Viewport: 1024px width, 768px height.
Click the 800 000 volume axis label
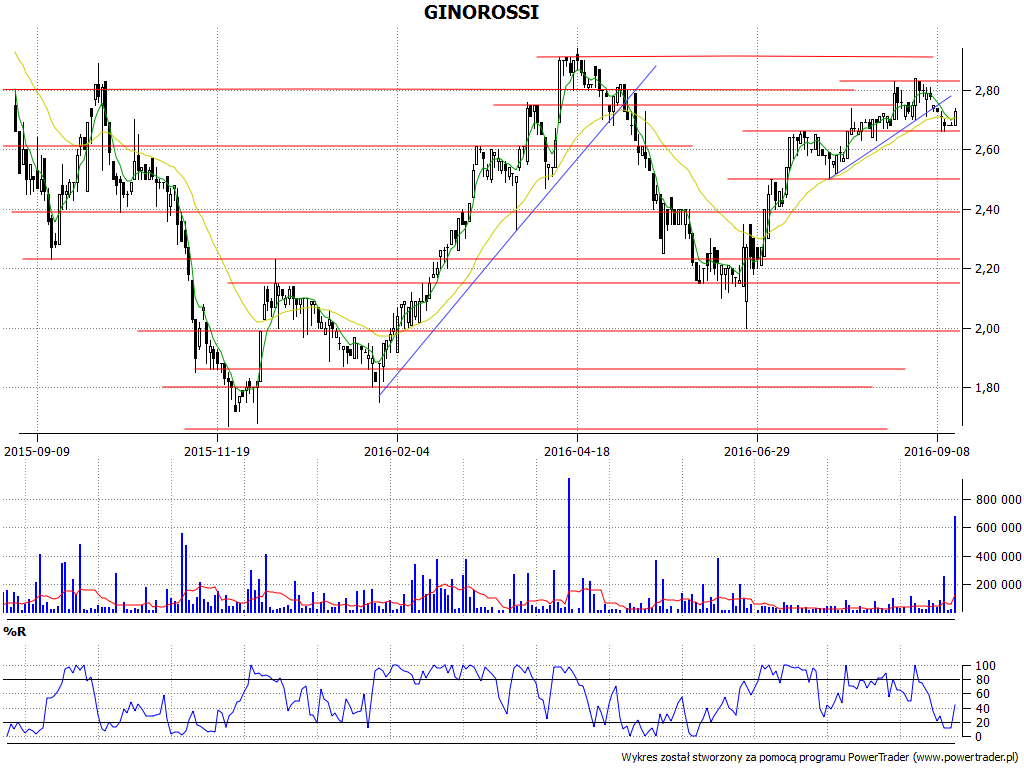999,500
